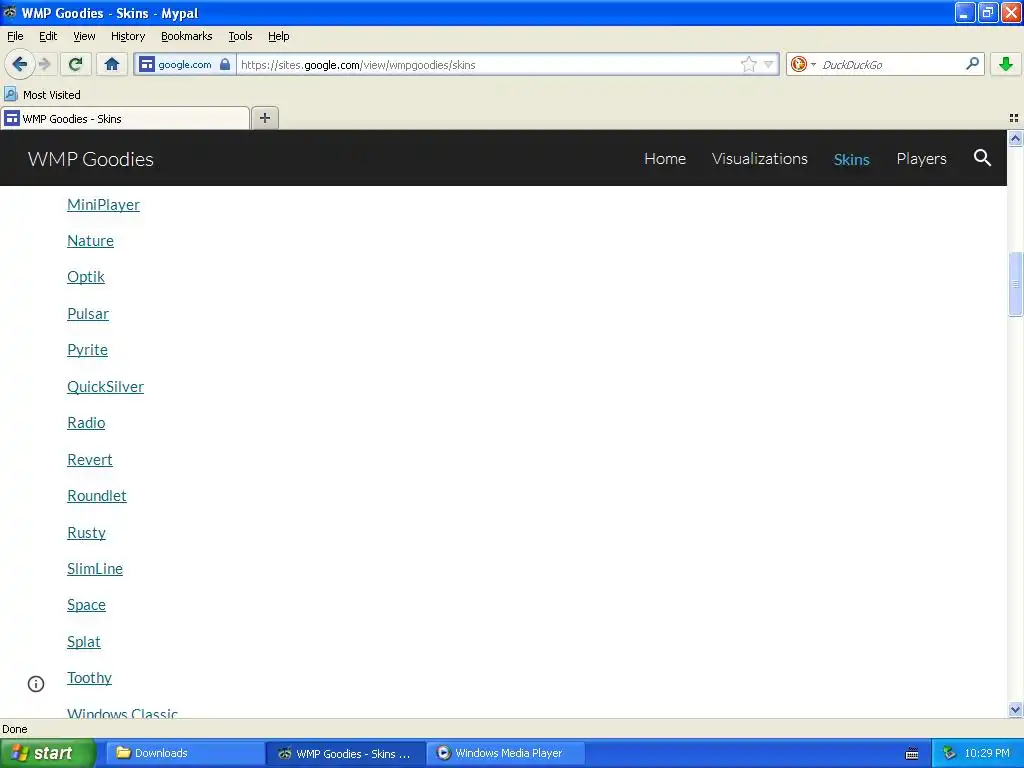Screen dimensions: 1024x768
Task: Open the Roundlet skin link
Action: pyautogui.click(x=97, y=496)
